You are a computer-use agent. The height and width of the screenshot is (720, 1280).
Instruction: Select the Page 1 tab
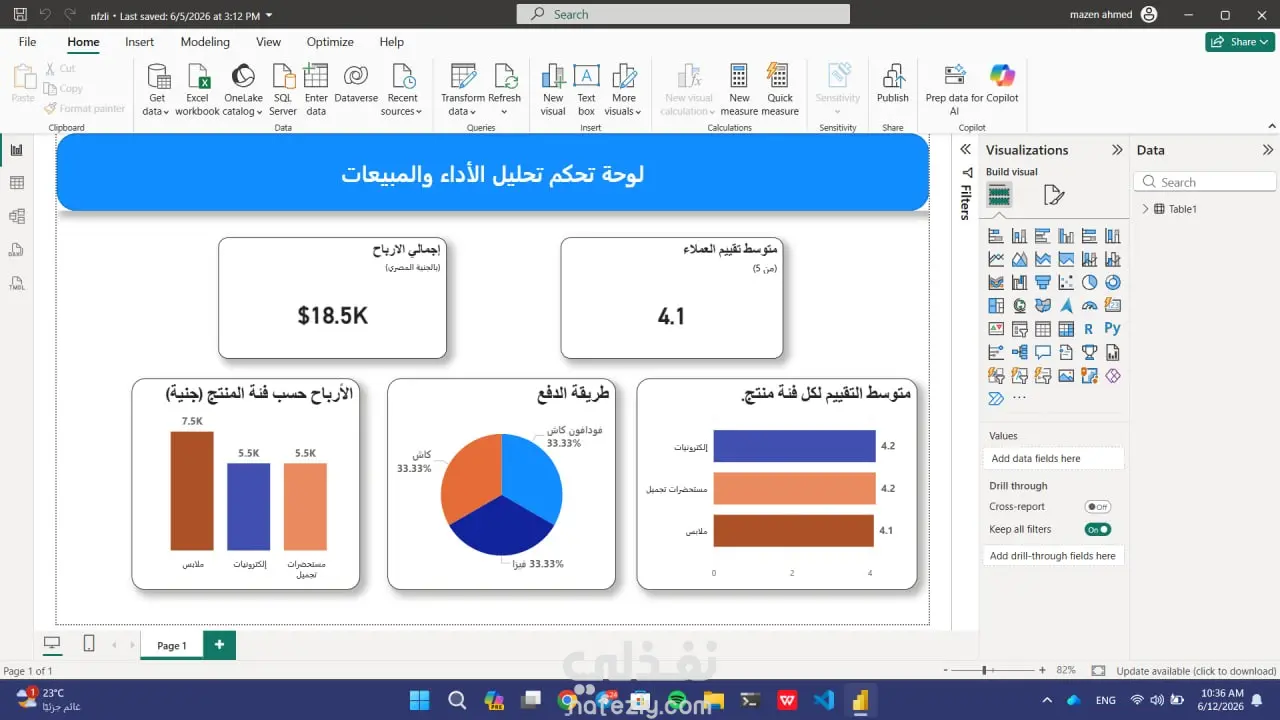pos(171,645)
